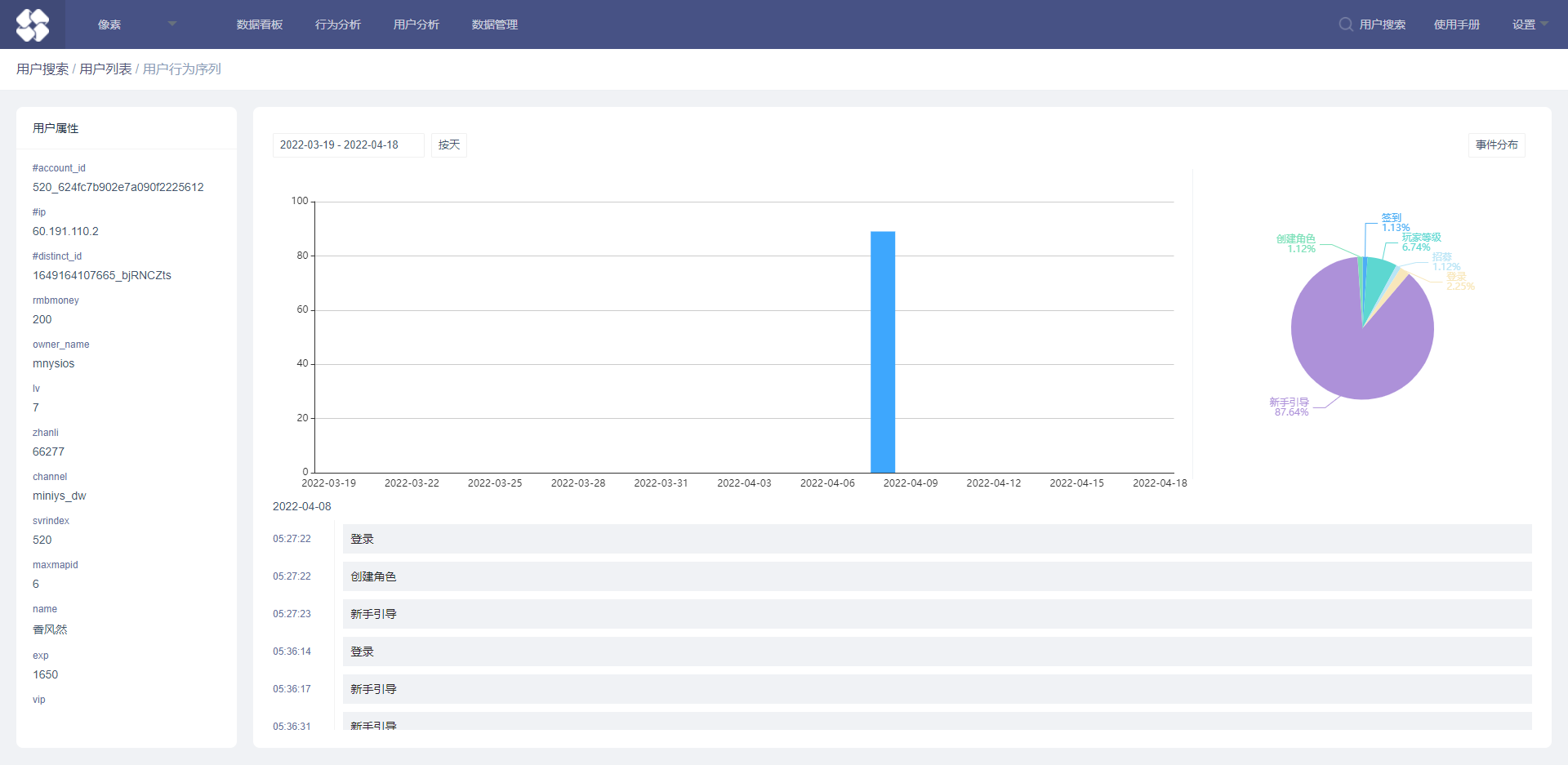1568x765 pixels.
Task: Click the 创建角色 1.12% pie label
Action: tap(1296, 243)
